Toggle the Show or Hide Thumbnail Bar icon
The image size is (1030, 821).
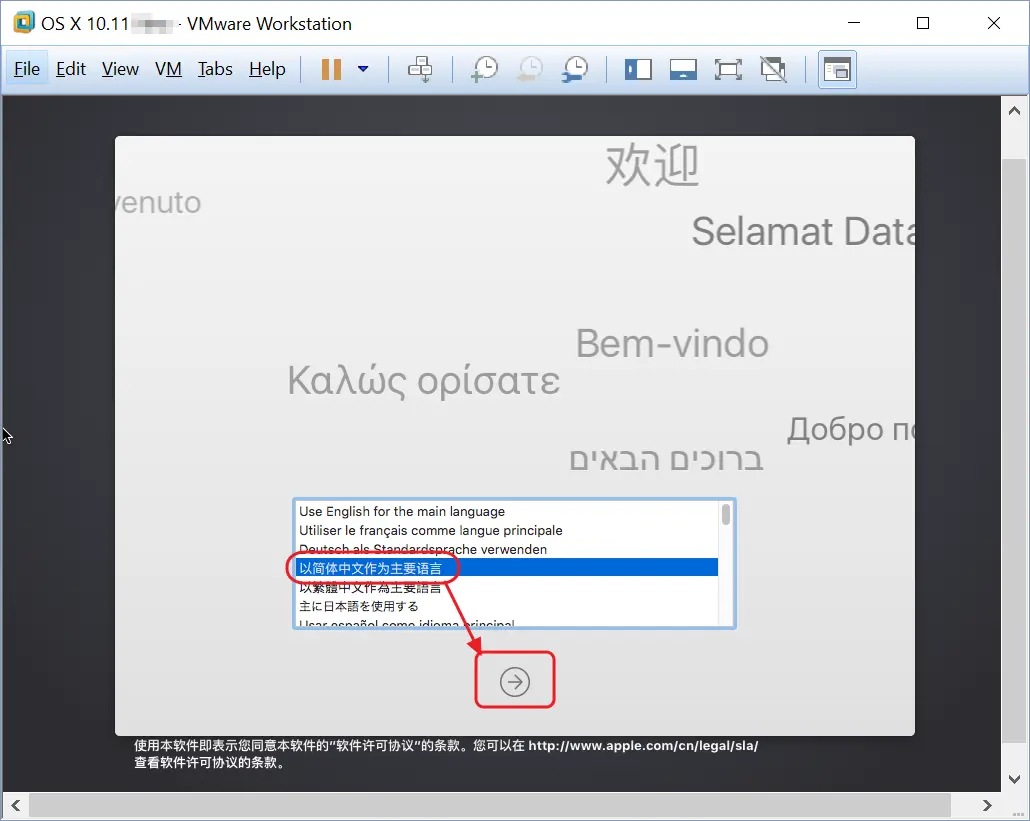[683, 69]
